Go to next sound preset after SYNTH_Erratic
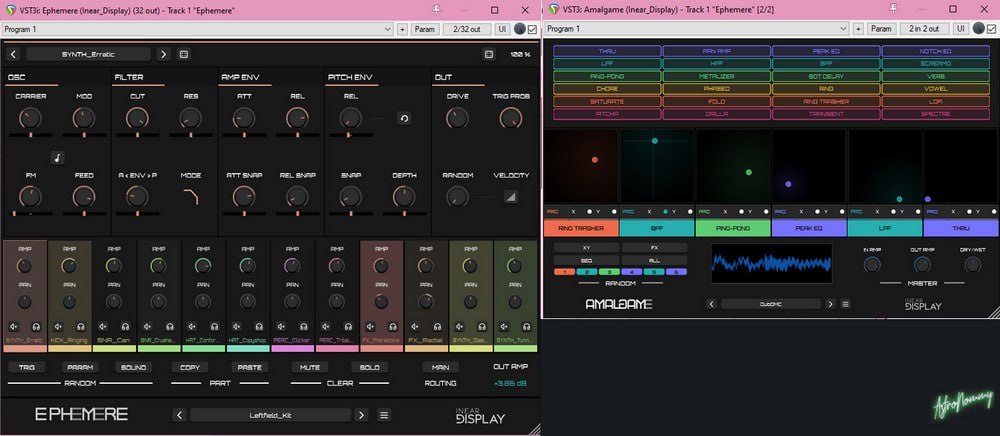1000x436 pixels. 163,54
